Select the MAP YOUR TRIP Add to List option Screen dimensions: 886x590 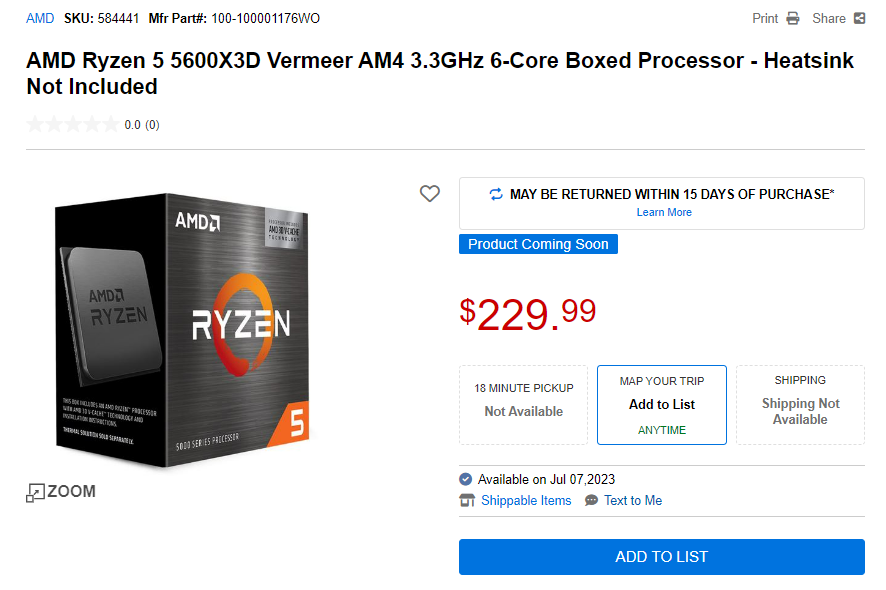click(x=661, y=404)
